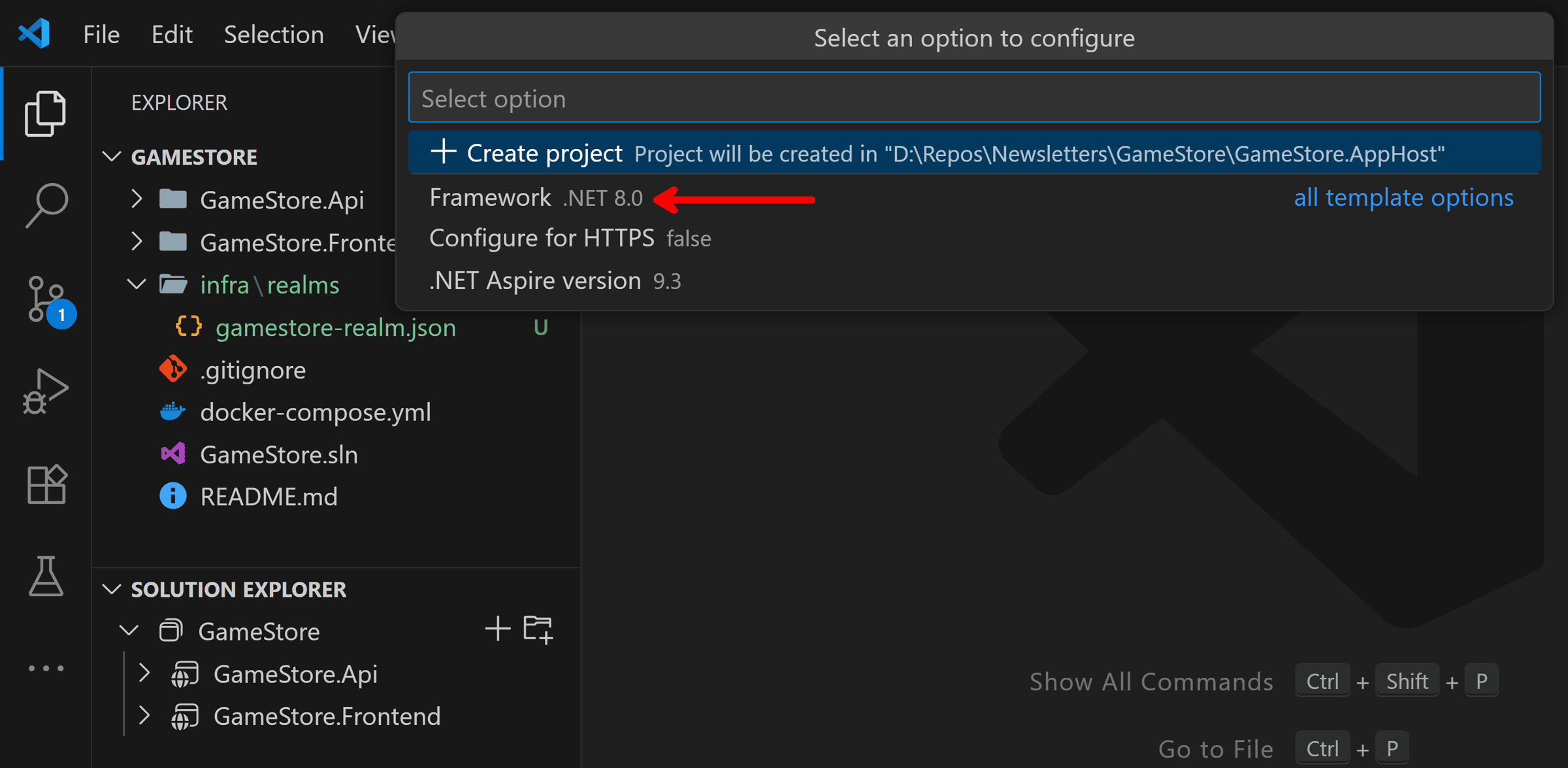Select the Framework .NET 8.0 option
The width and height of the screenshot is (1568, 768).
tap(974, 197)
